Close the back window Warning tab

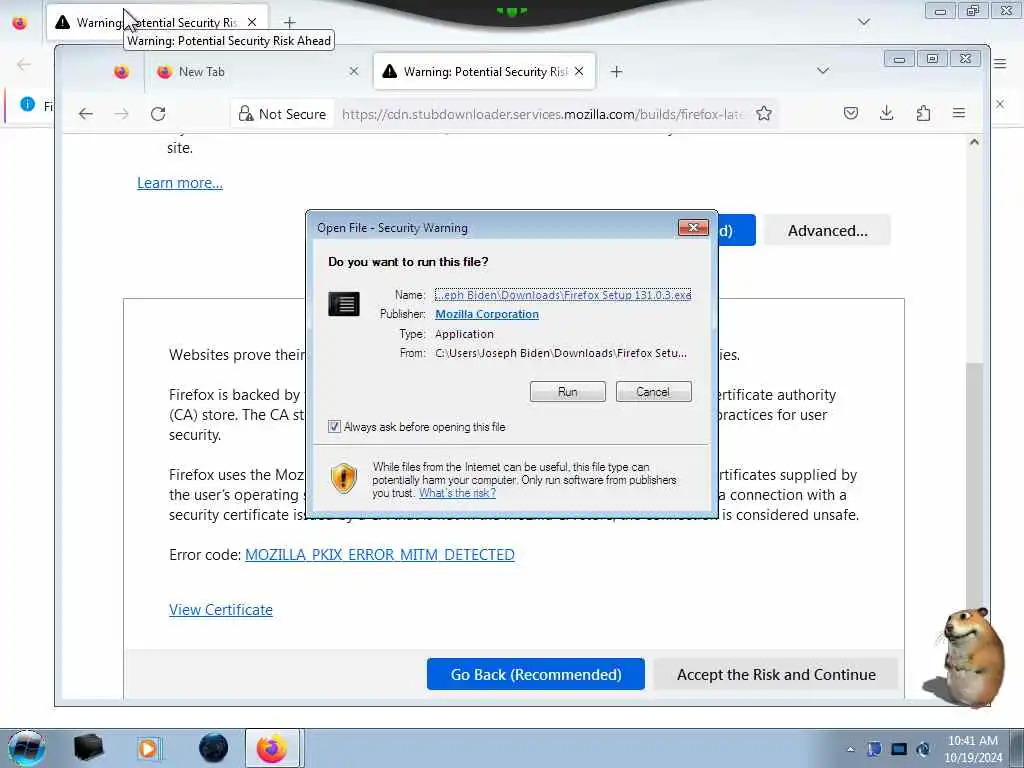252,22
